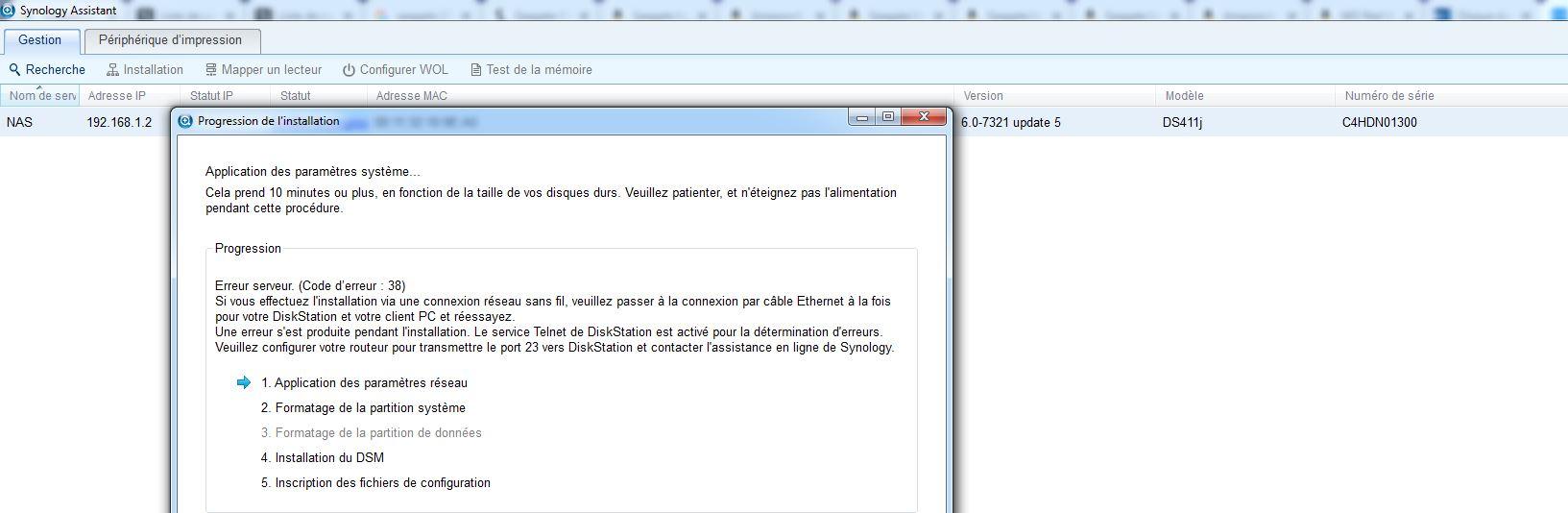Select the DS411j model cell
The width and height of the screenshot is (1568, 513).
pos(1182,122)
